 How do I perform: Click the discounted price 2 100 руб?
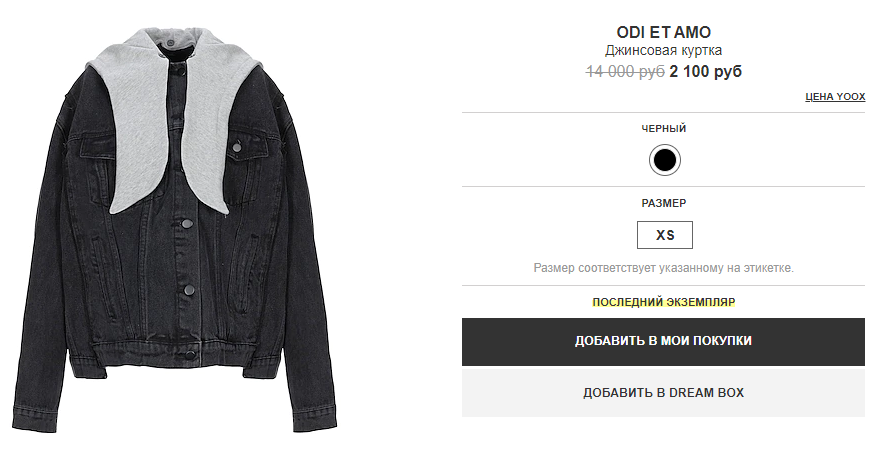[705, 72]
